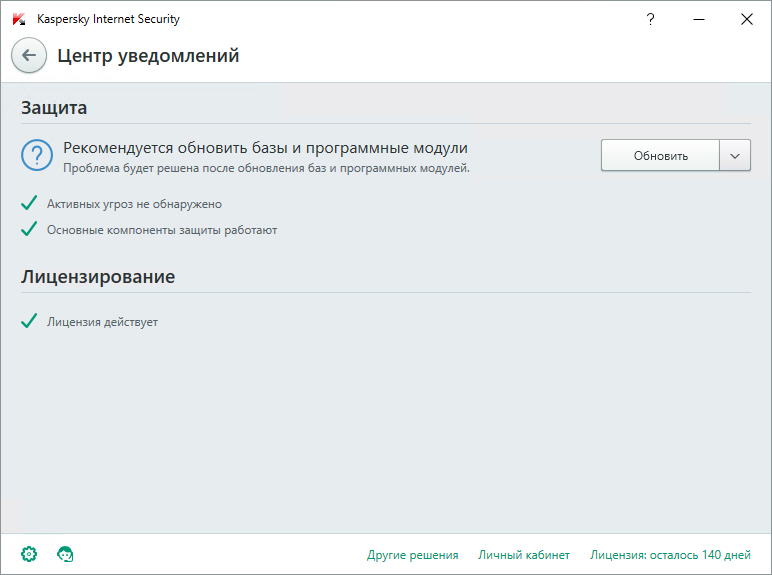Click "Лицензия: осталось 140 дней" link
Screen dimensions: 772x575
[670, 555]
